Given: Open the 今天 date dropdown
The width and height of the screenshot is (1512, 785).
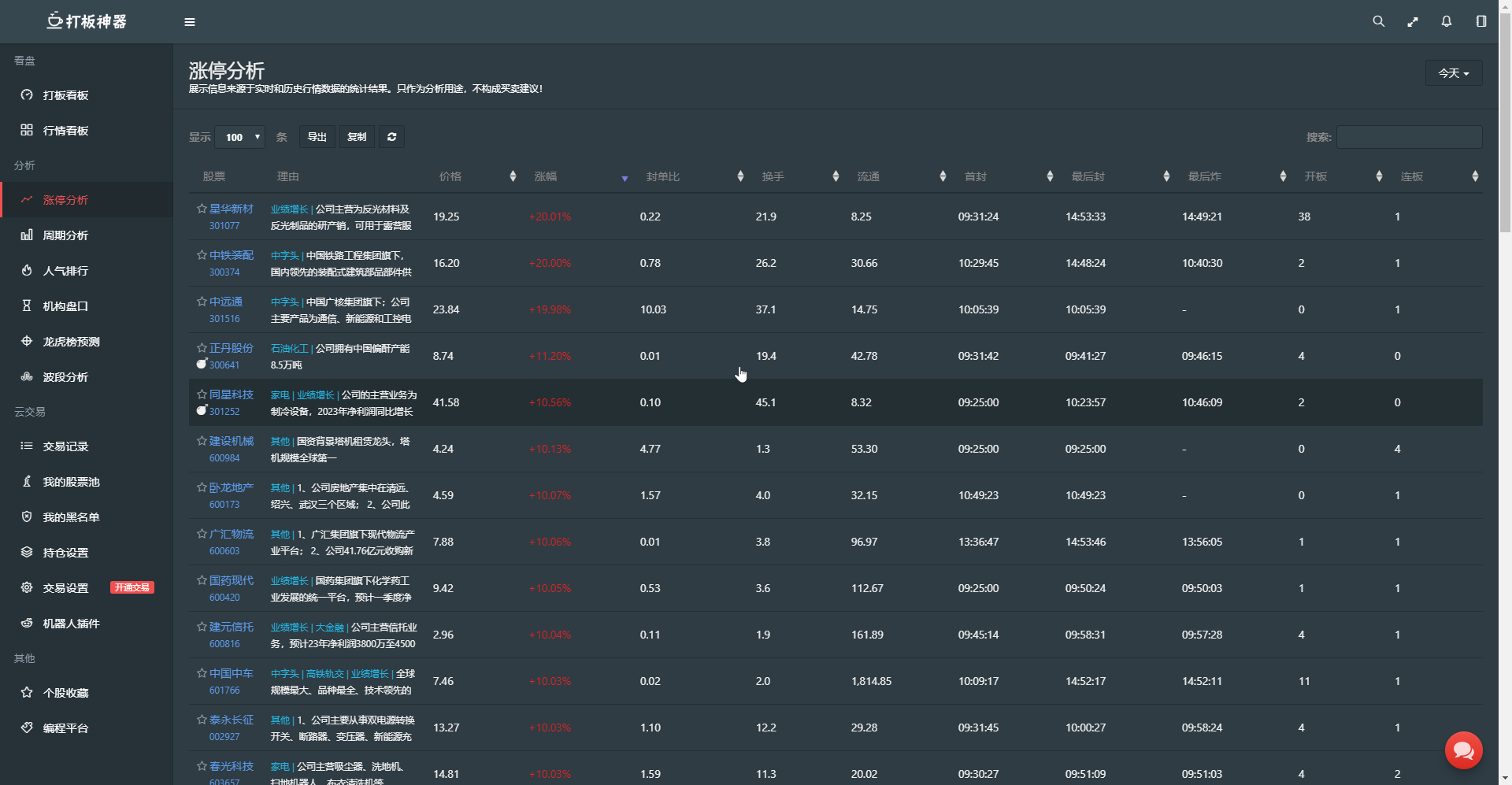Looking at the screenshot, I should click(1454, 73).
